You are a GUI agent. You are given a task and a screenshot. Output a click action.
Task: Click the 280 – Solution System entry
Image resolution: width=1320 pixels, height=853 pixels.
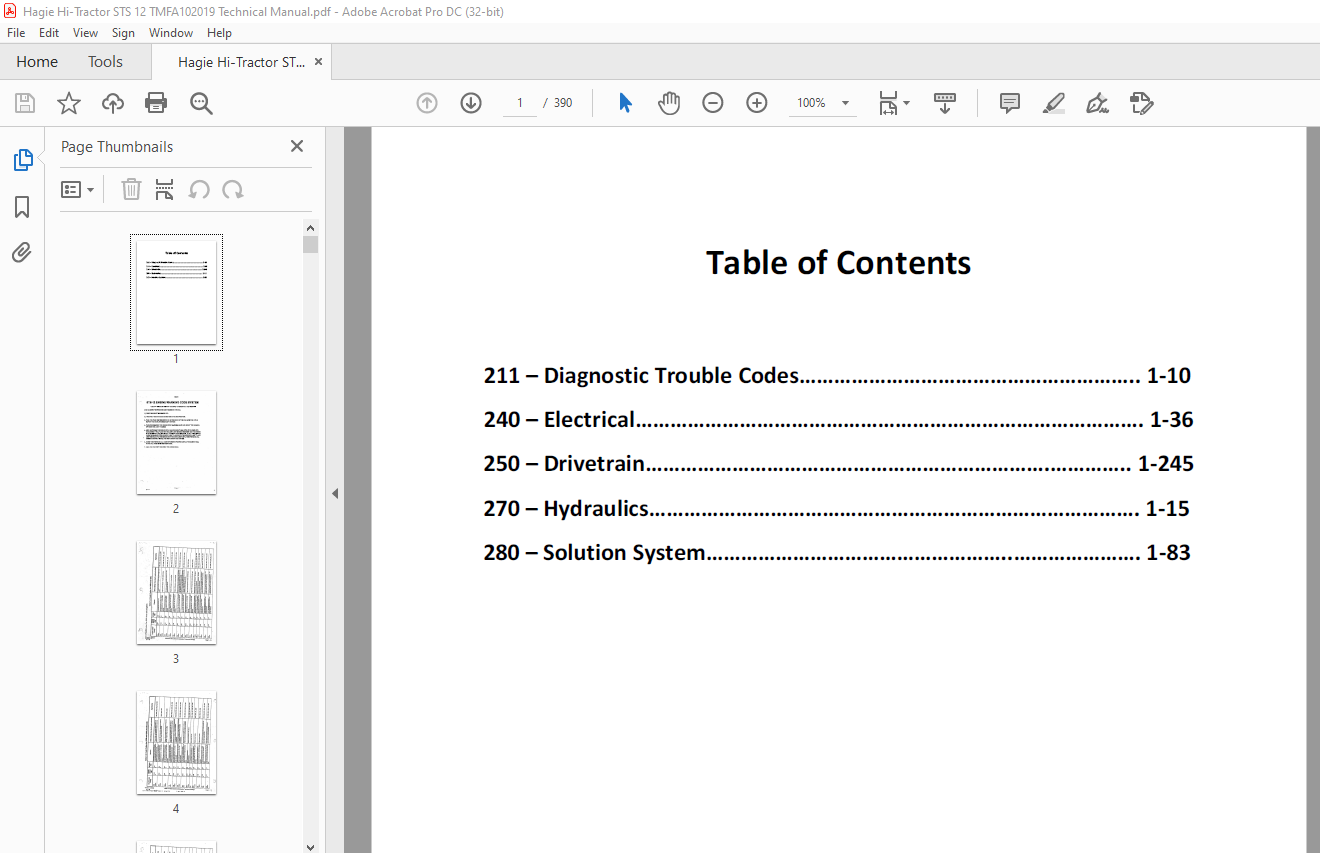tap(837, 552)
